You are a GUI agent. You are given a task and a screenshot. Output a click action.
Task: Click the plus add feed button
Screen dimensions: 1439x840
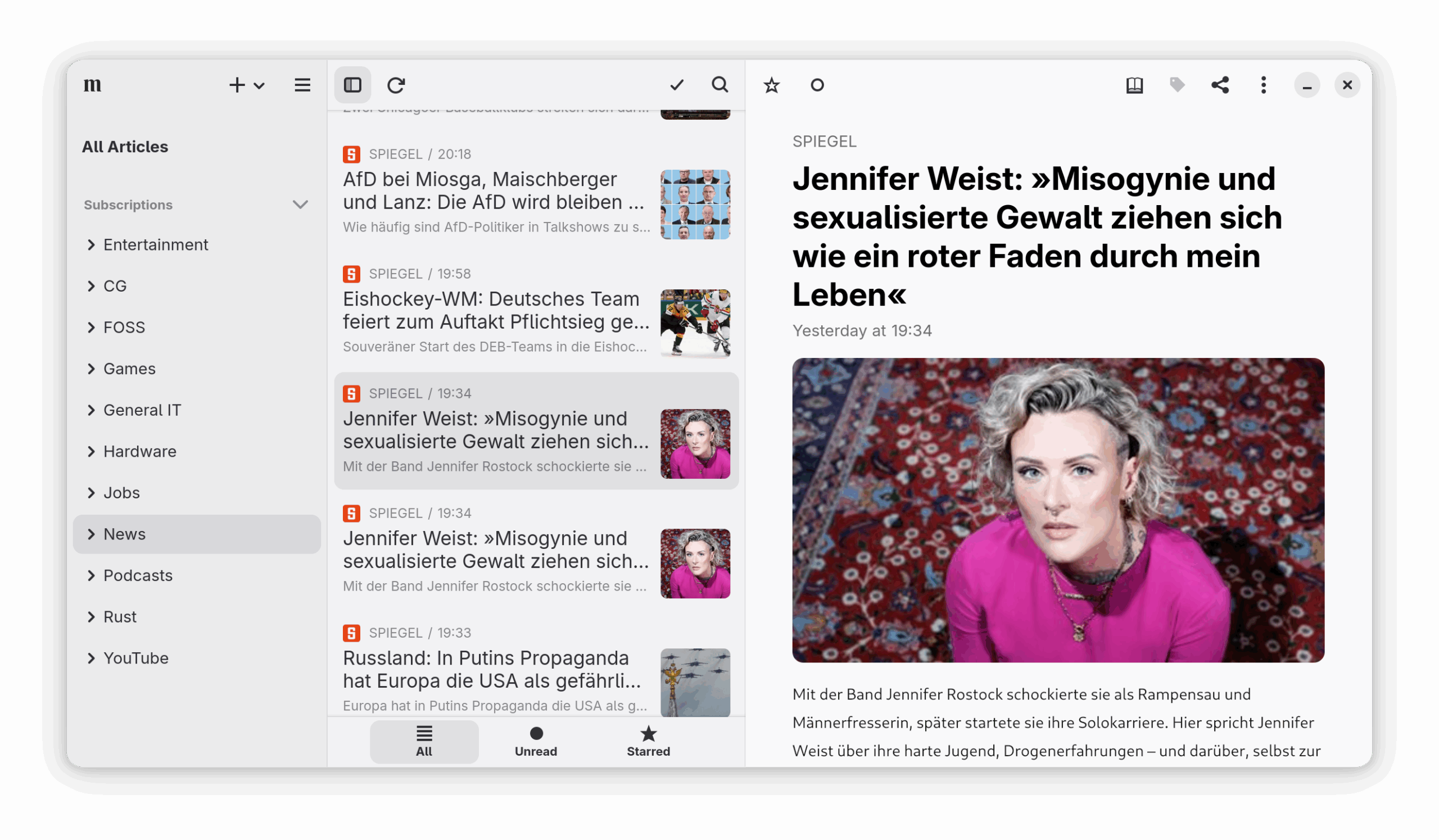pyautogui.click(x=237, y=85)
